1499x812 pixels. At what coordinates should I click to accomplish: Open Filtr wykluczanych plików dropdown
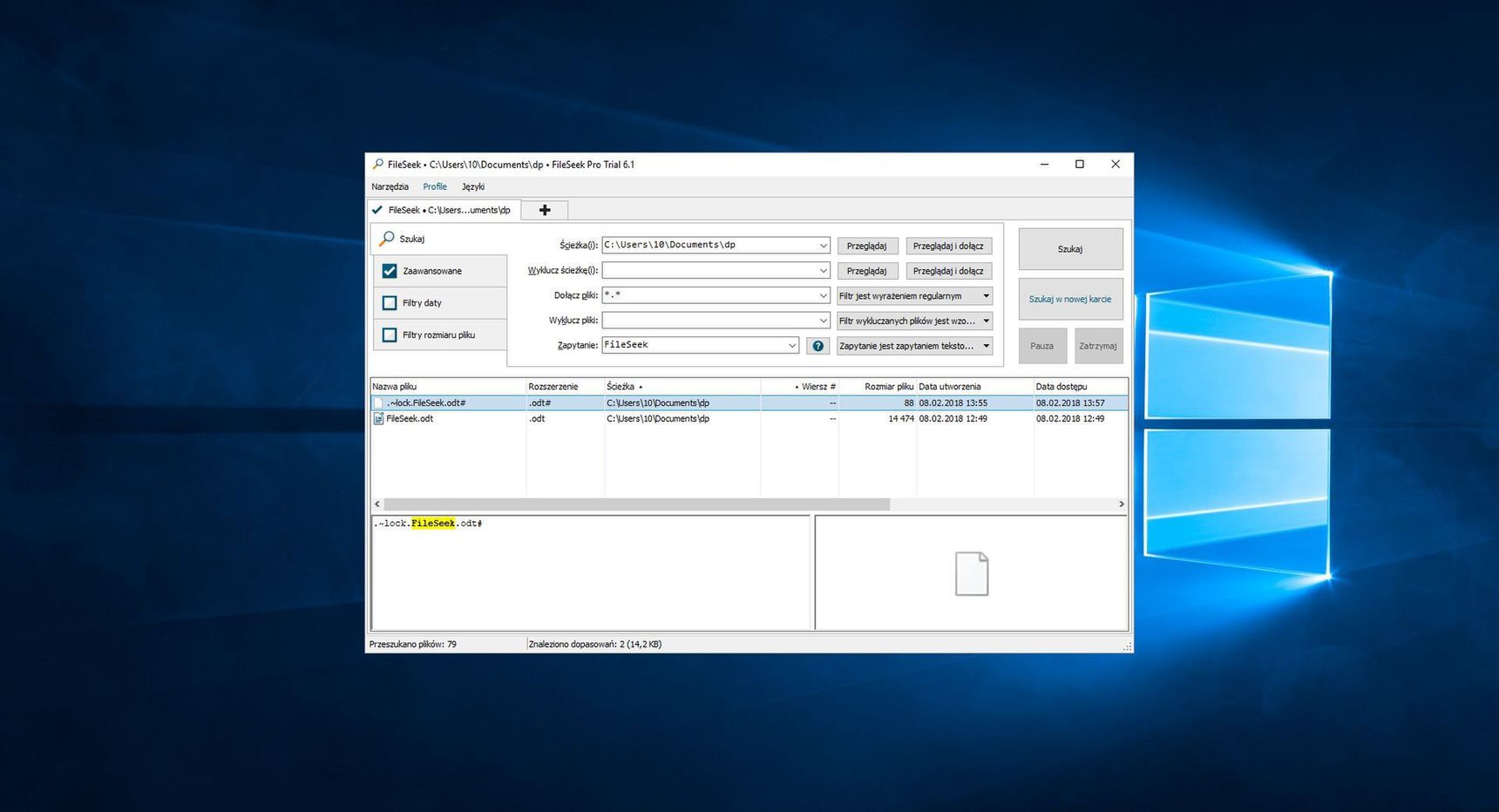tap(914, 321)
